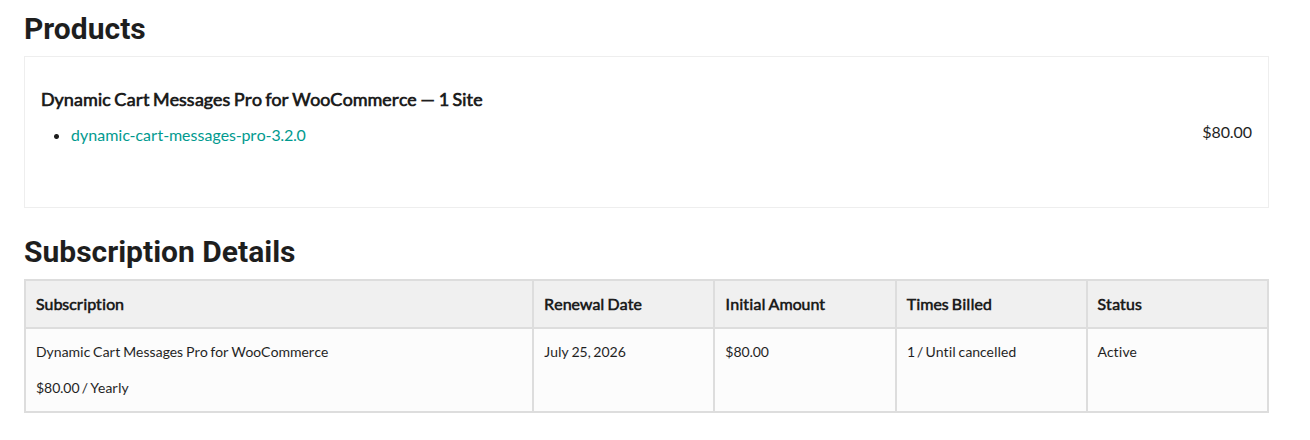Screen dimensions: 1310x440
Task: Click the Products heading
Action: point(85,29)
